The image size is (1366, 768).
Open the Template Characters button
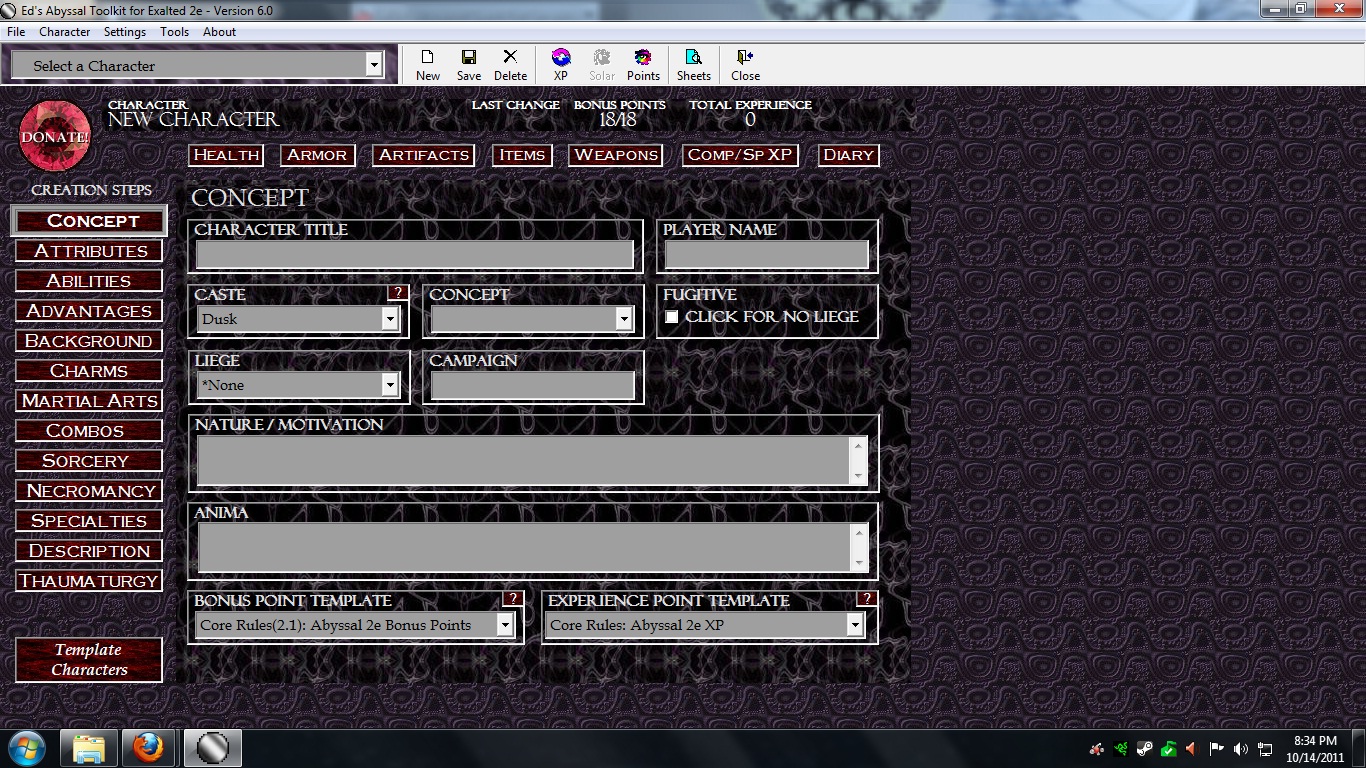click(90, 660)
